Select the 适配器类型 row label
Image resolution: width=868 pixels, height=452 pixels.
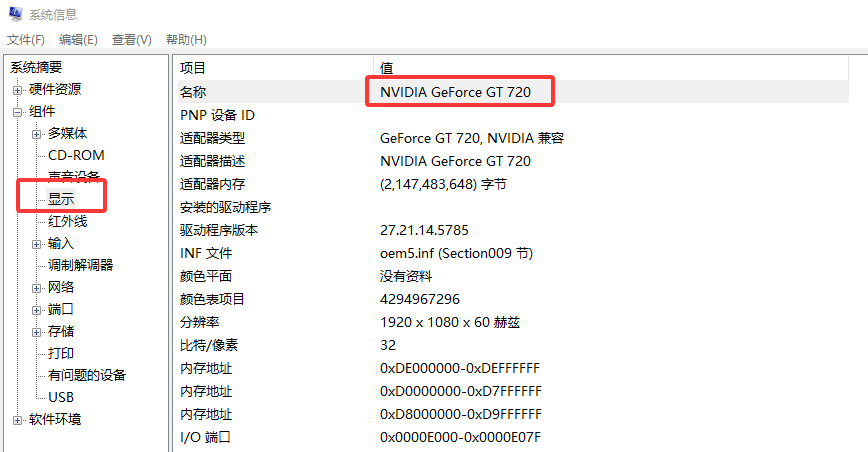coord(213,138)
